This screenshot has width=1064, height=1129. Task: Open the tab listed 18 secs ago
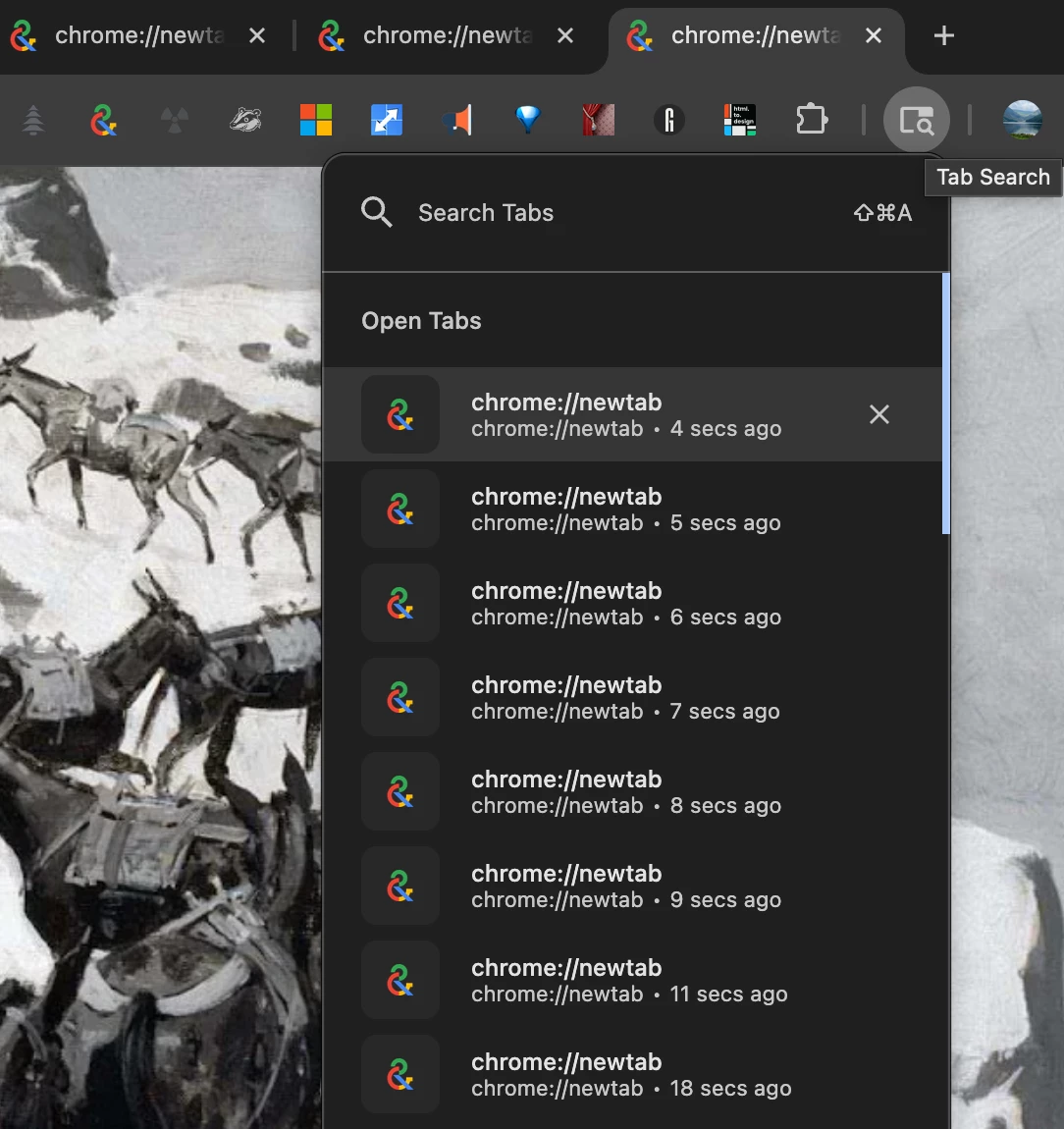tap(632, 1074)
